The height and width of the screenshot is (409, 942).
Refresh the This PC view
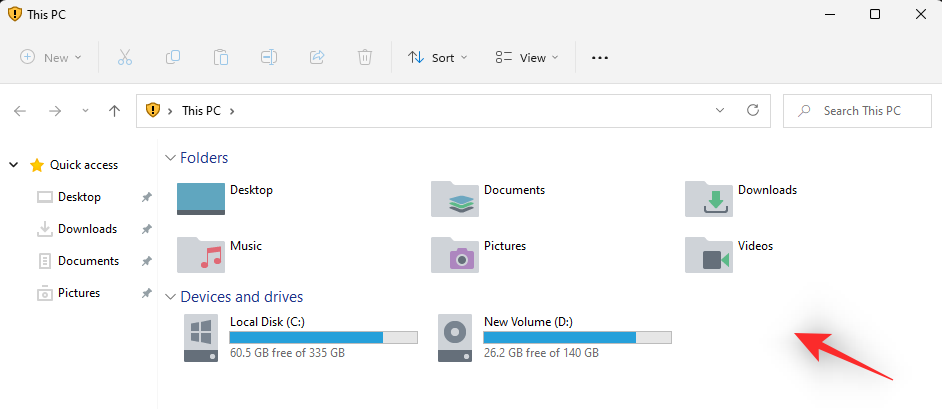[752, 111]
